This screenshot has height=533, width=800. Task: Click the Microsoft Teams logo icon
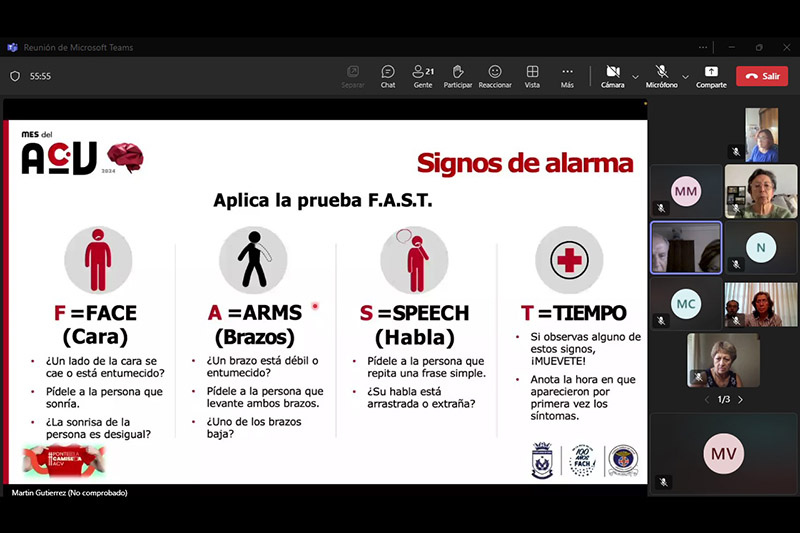pyautogui.click(x=12, y=47)
